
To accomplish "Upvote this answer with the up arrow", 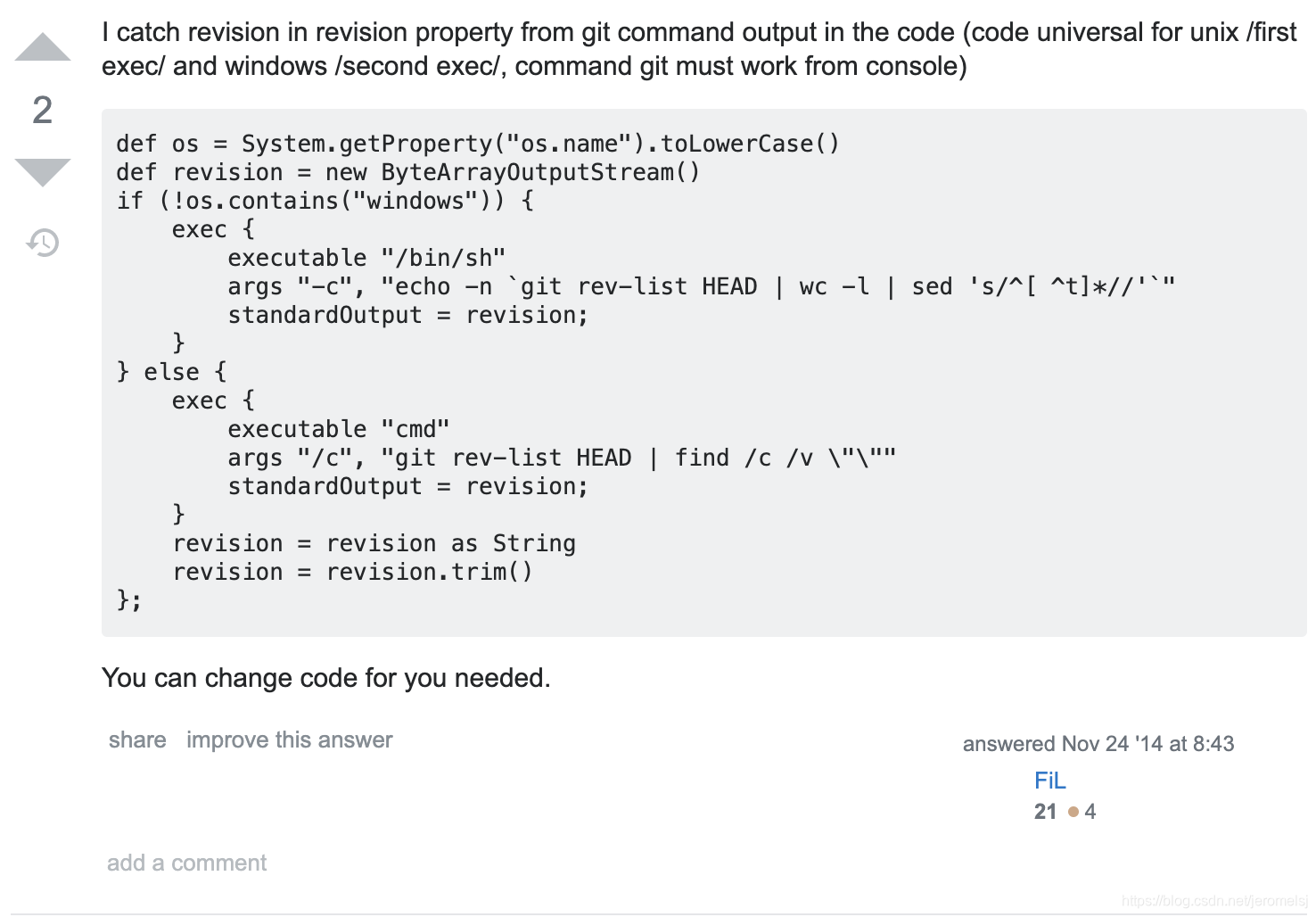I will tap(43, 46).
